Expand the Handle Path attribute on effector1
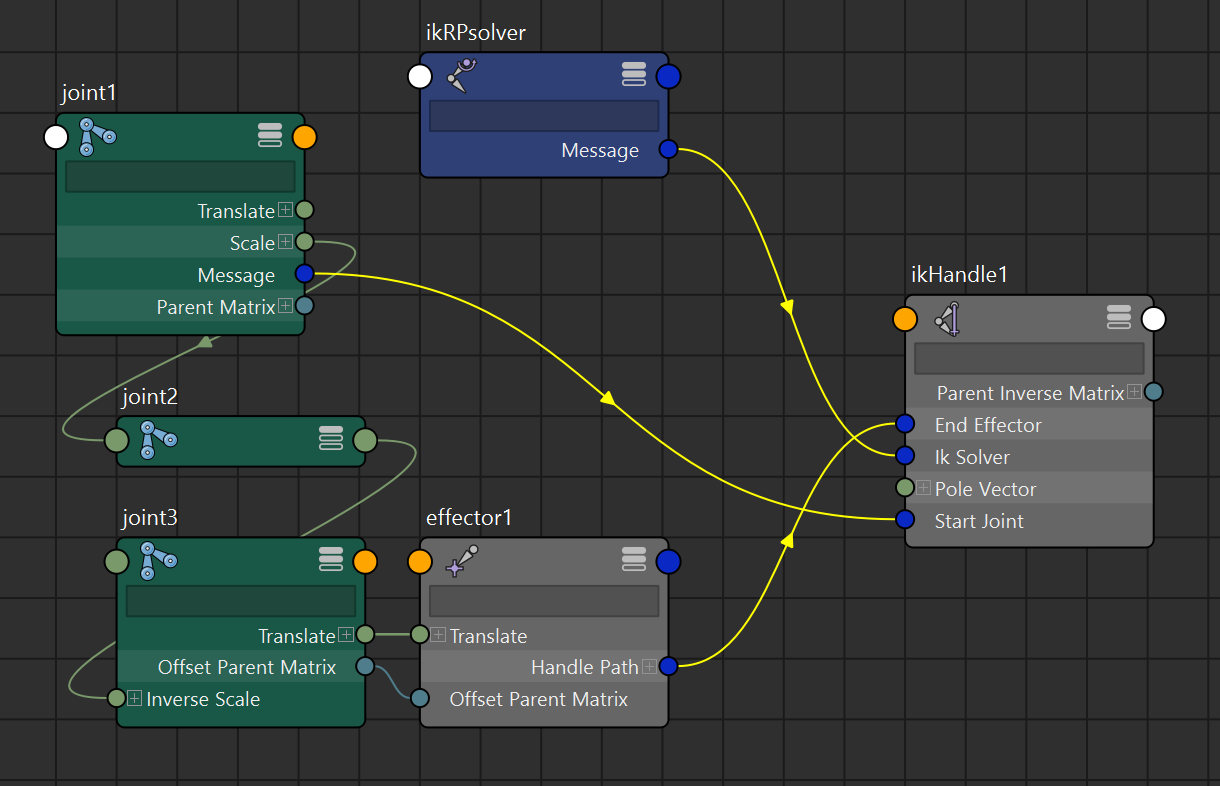Screen dimensions: 1220x786 pyautogui.click(x=649, y=666)
